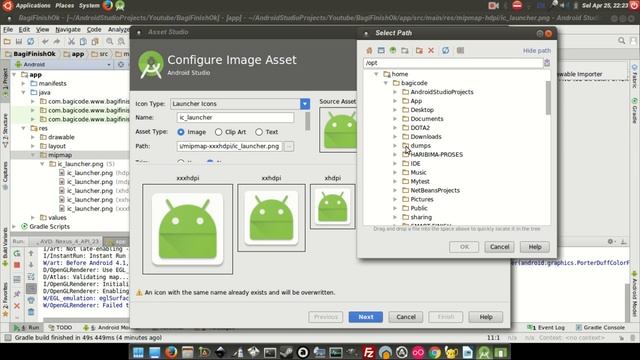The image size is (640, 360).
Task: Click Undo arrow in main toolbar
Action: (x=45, y=41)
